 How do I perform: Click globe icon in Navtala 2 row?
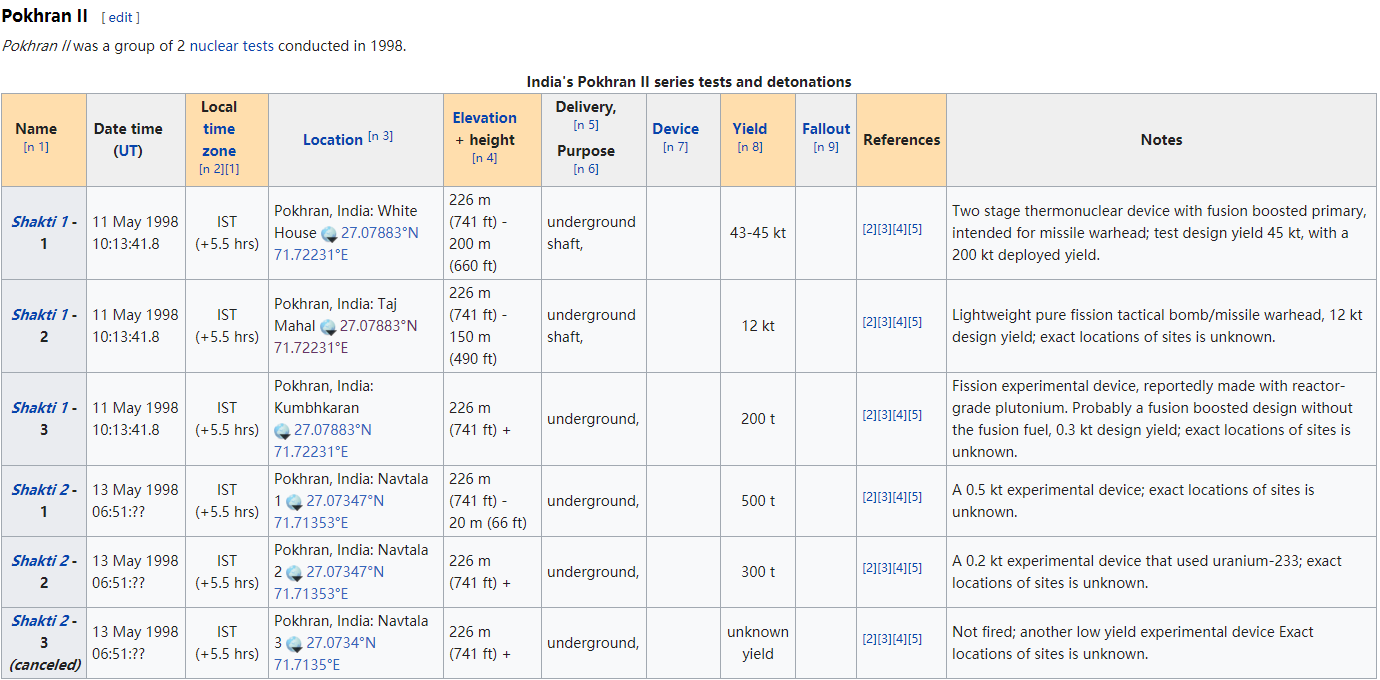pos(295,573)
